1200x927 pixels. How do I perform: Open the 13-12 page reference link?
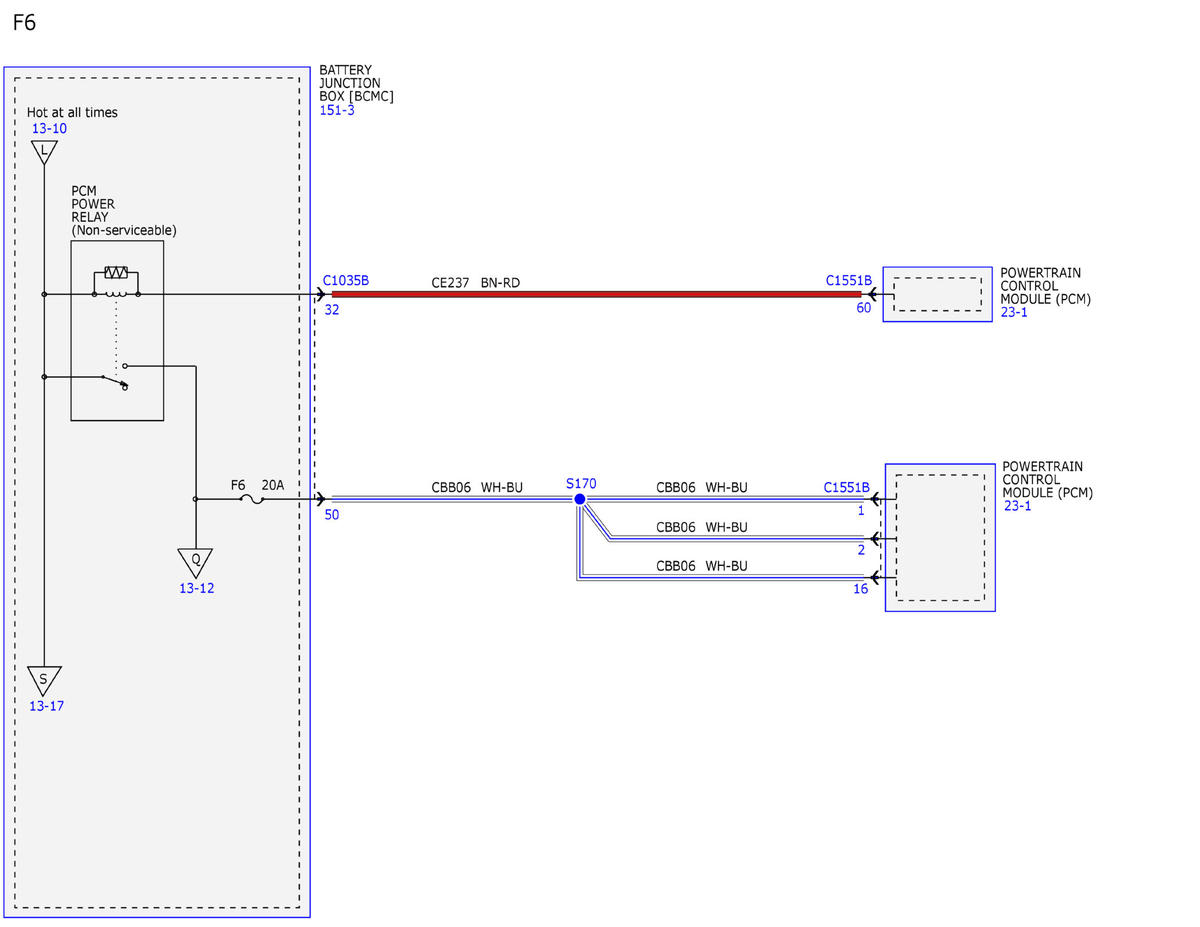[x=196, y=588]
